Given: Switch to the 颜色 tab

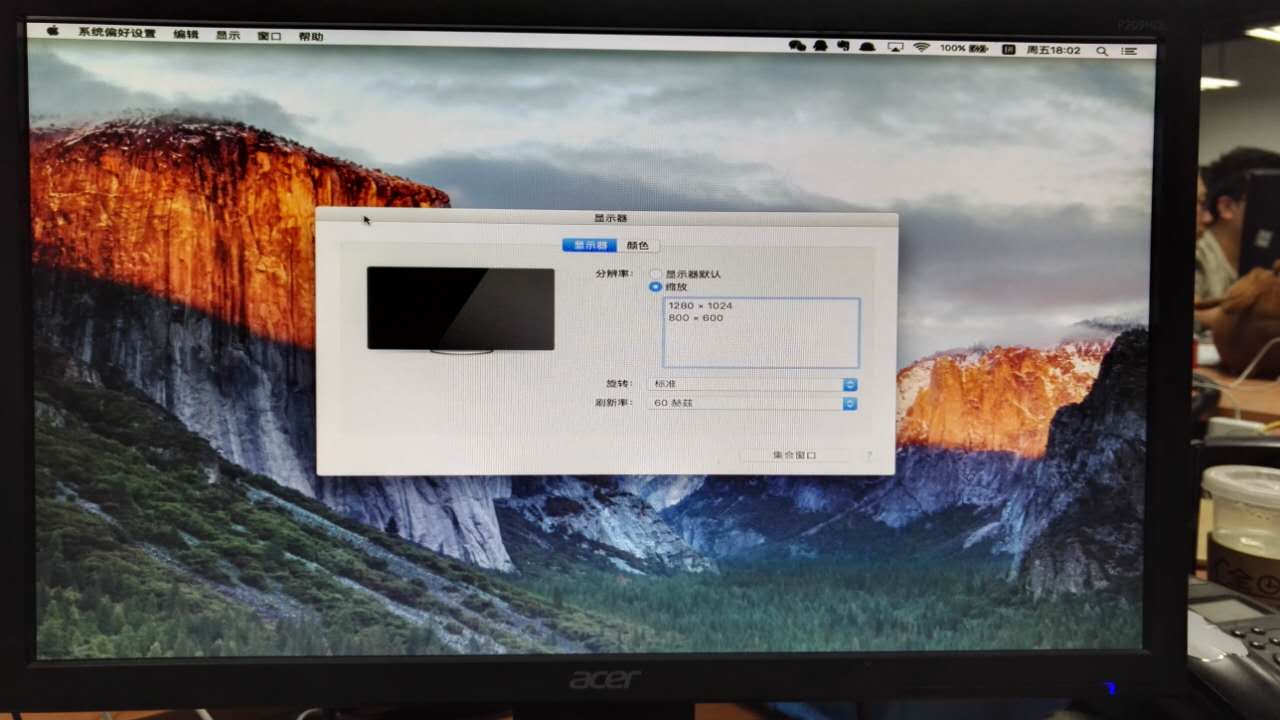Looking at the screenshot, I should click(638, 245).
